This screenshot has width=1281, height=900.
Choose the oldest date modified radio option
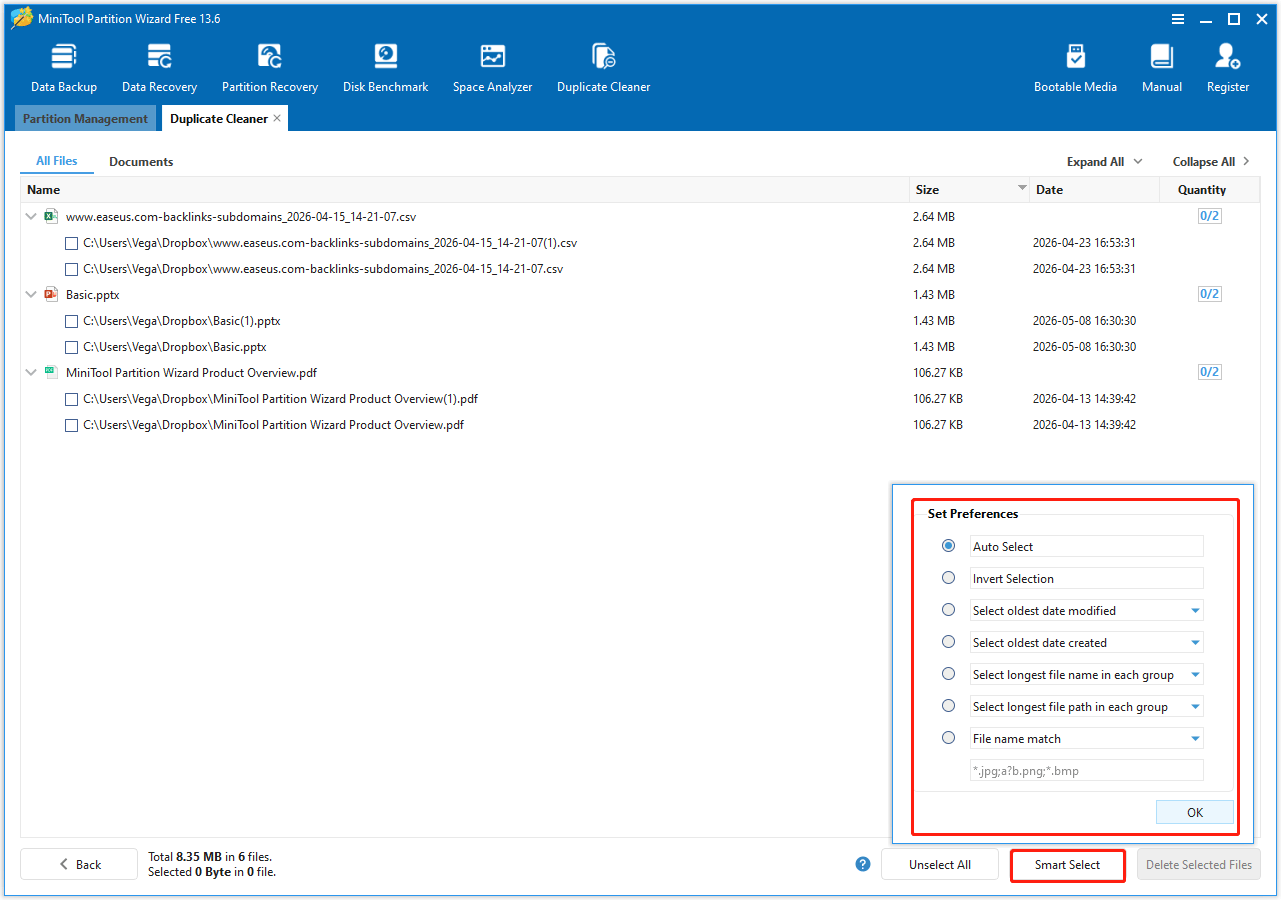[x=949, y=610]
